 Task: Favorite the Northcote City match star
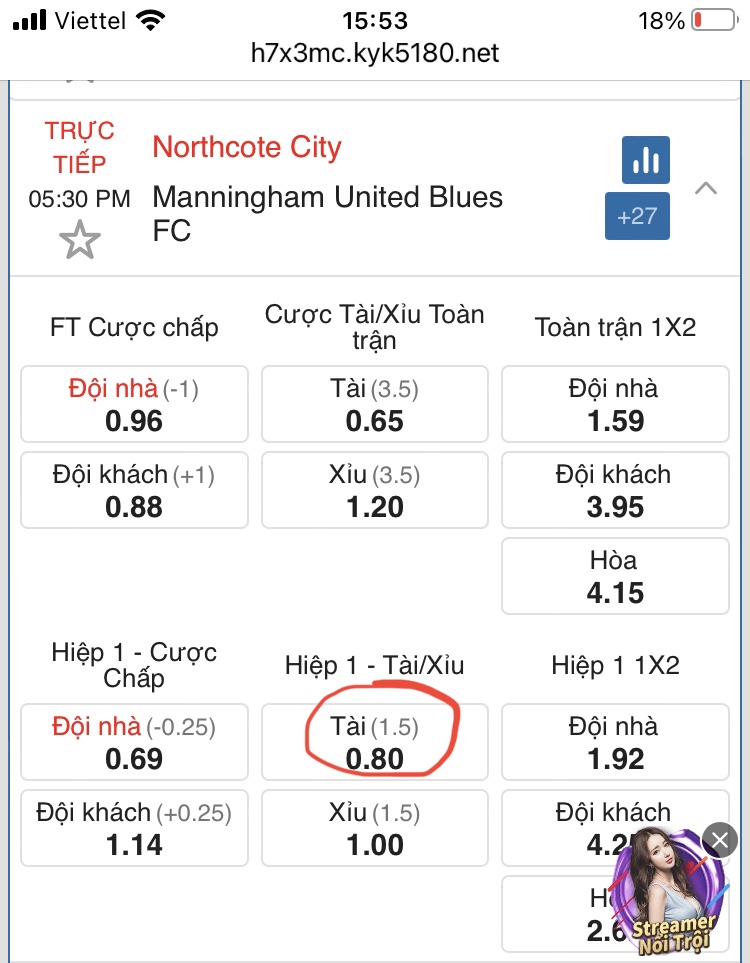pos(79,241)
